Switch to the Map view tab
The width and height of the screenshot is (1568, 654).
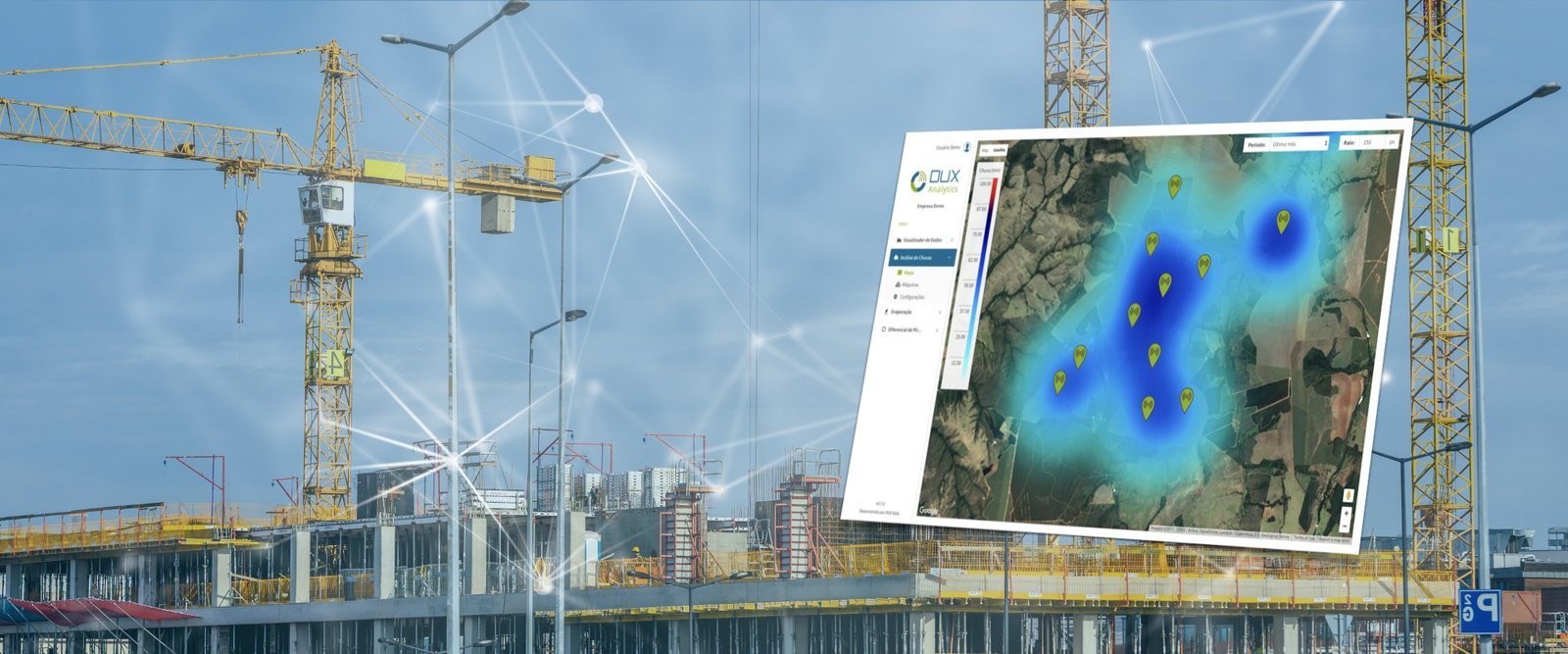click(985, 150)
